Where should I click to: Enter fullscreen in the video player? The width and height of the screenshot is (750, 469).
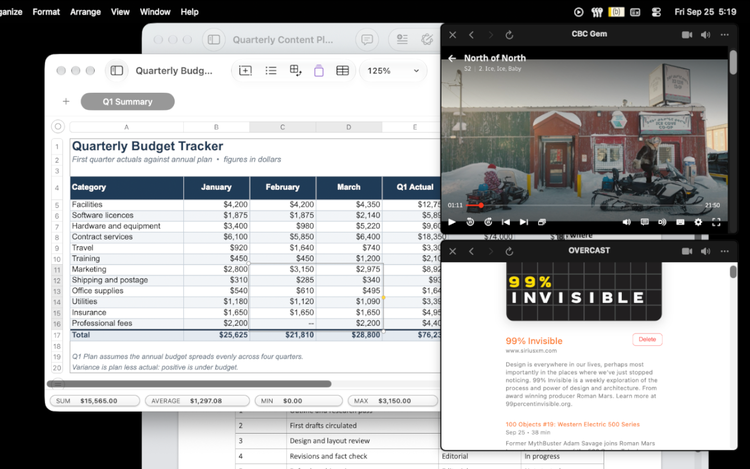[x=716, y=222]
